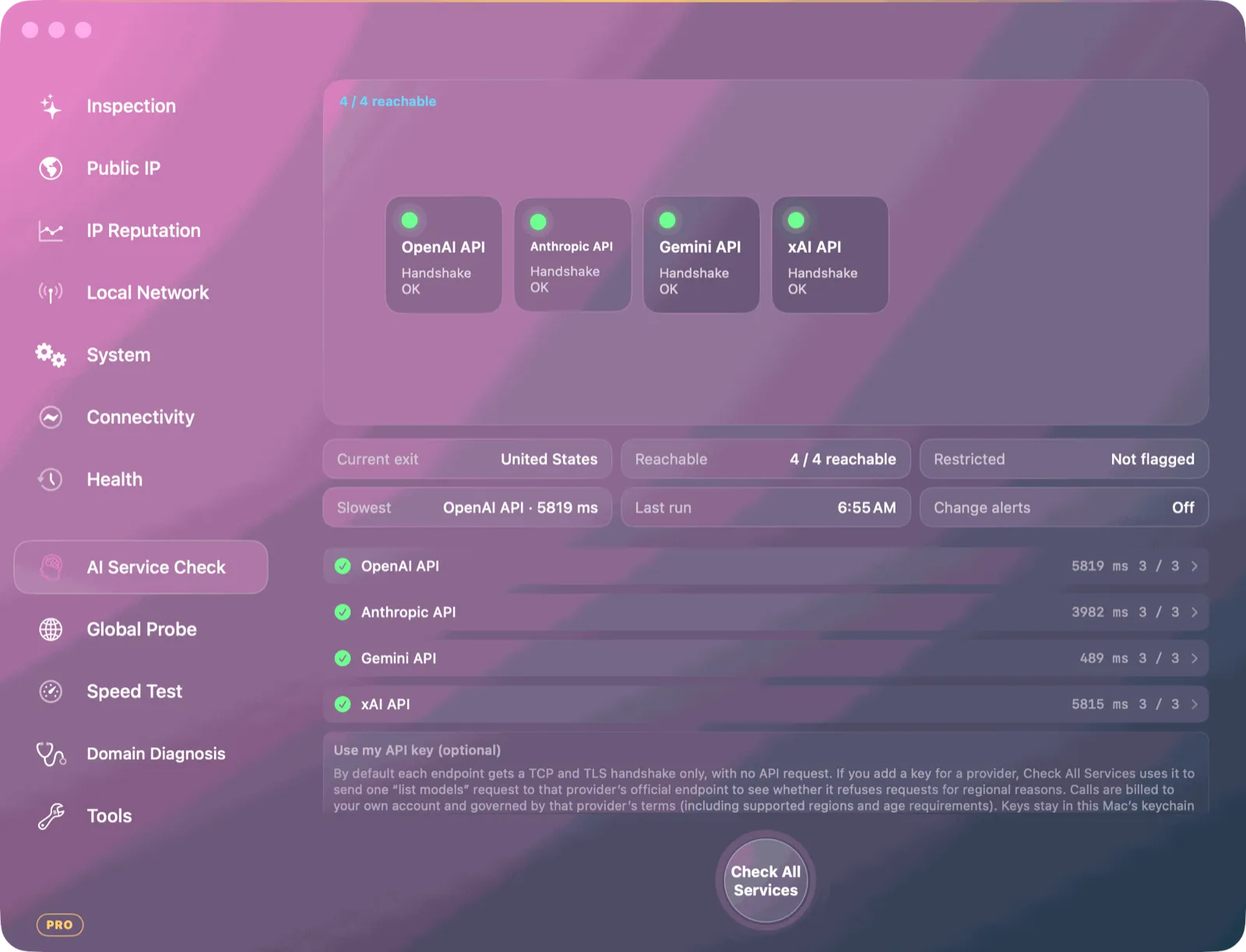Click the green check beside xAI API row
1246x952 pixels.
[x=343, y=704]
